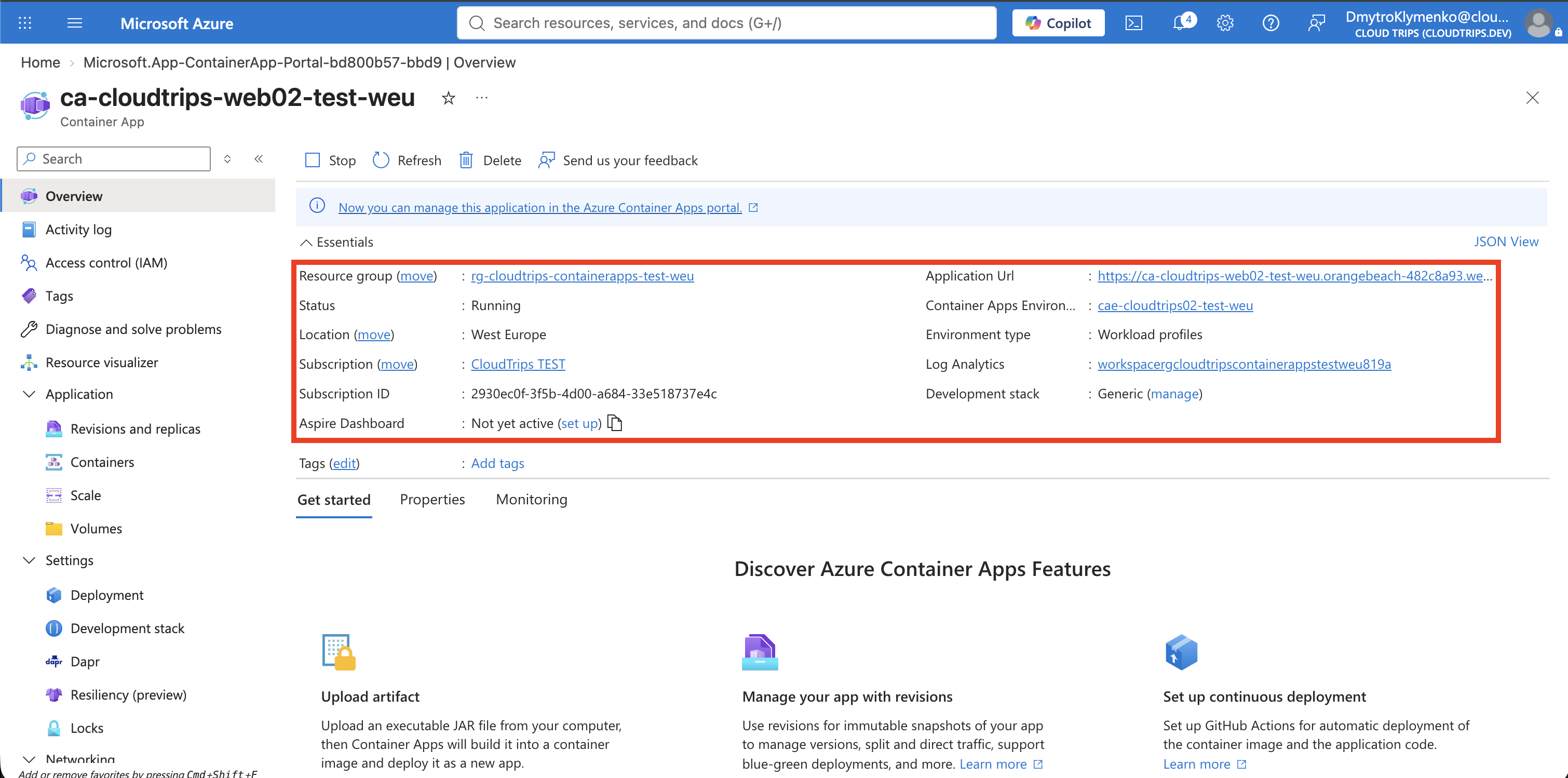
Task: Focus the global search resources box
Action: (726, 23)
